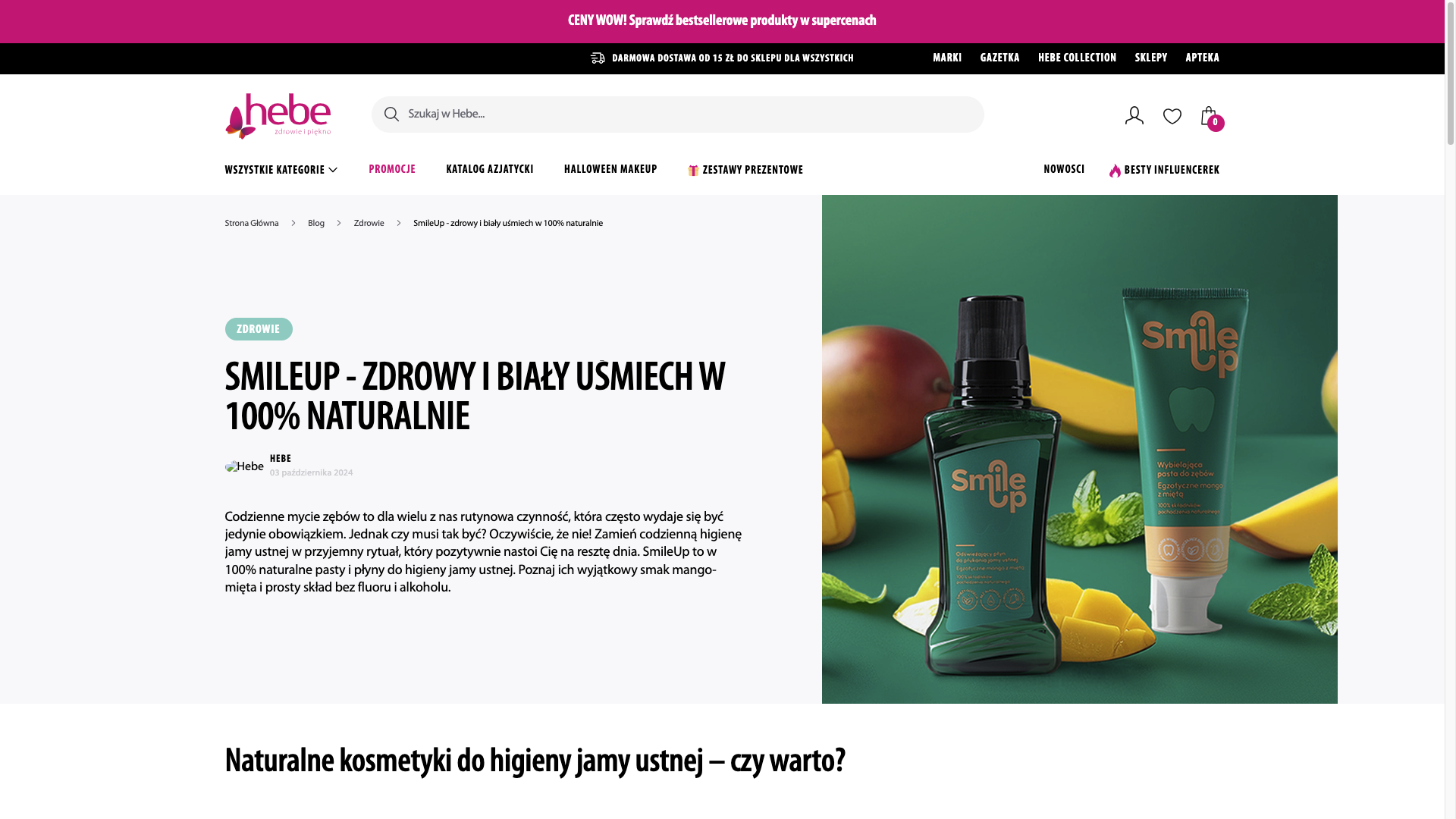The image size is (1456, 819).
Task: Click the delivery truck icon
Action: click(x=598, y=58)
